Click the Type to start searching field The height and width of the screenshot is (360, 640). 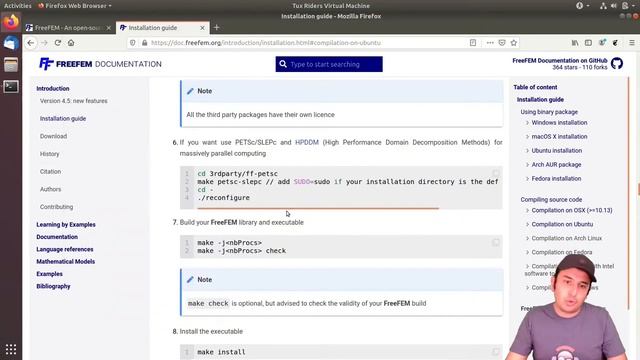coord(329,64)
